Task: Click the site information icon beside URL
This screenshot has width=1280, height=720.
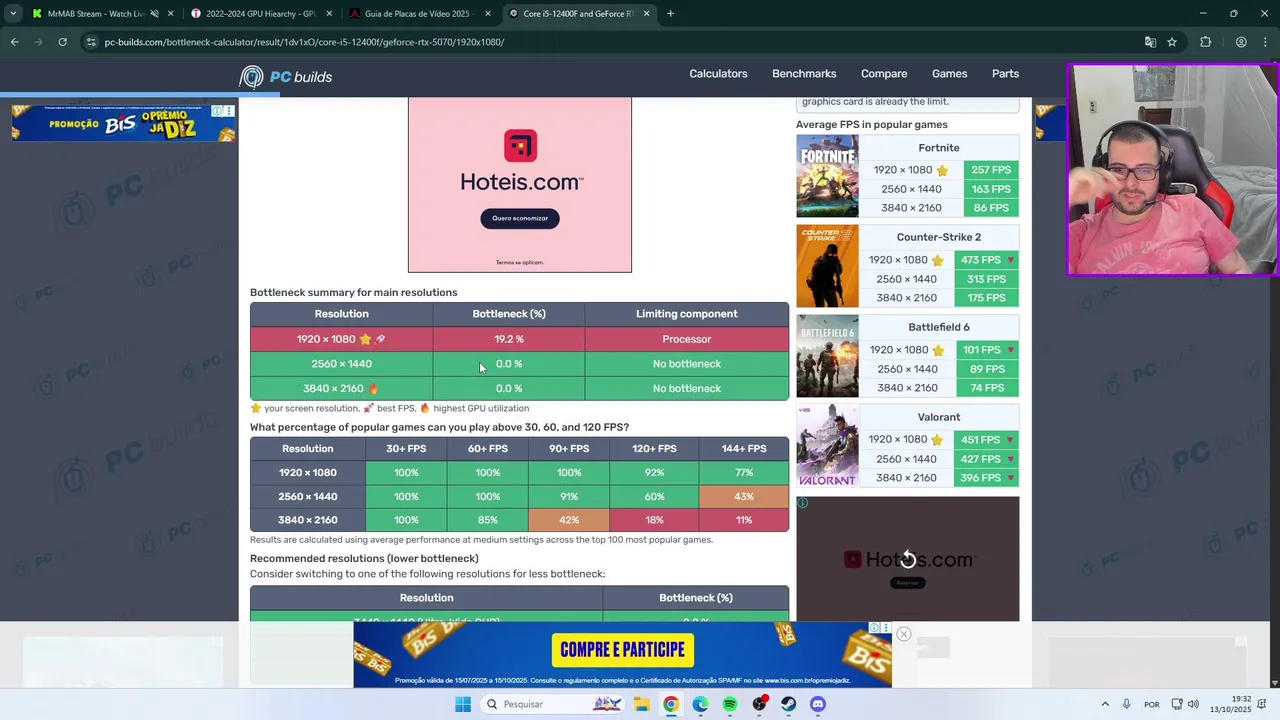Action: 91,42
